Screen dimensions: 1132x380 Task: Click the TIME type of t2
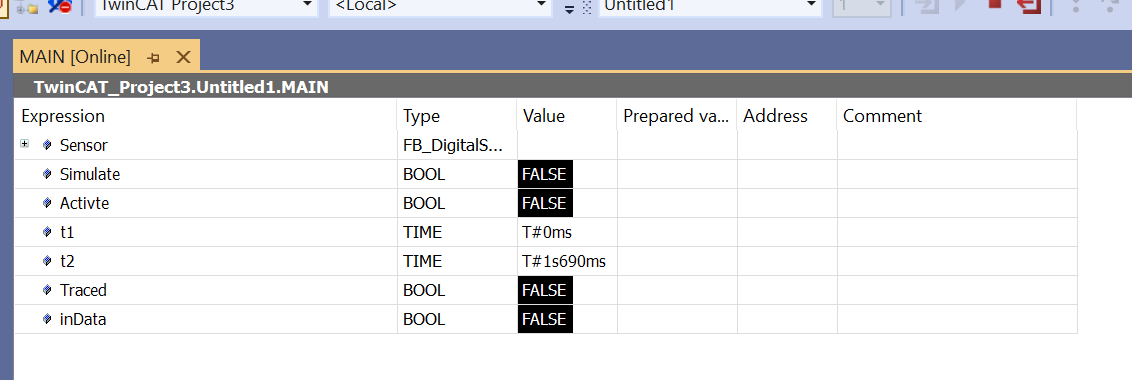point(422,261)
